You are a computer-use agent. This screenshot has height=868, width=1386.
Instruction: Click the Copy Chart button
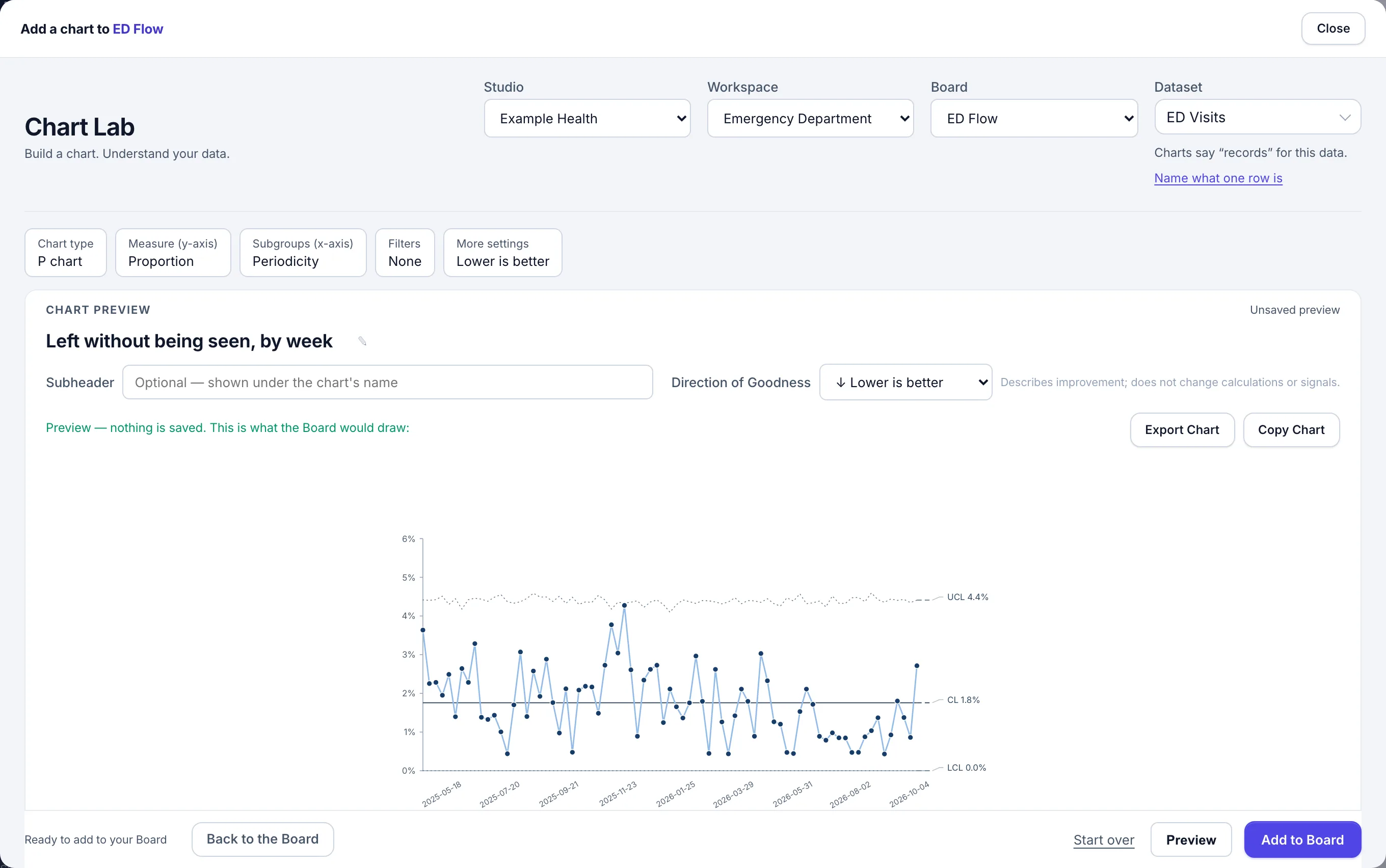pos(1291,429)
